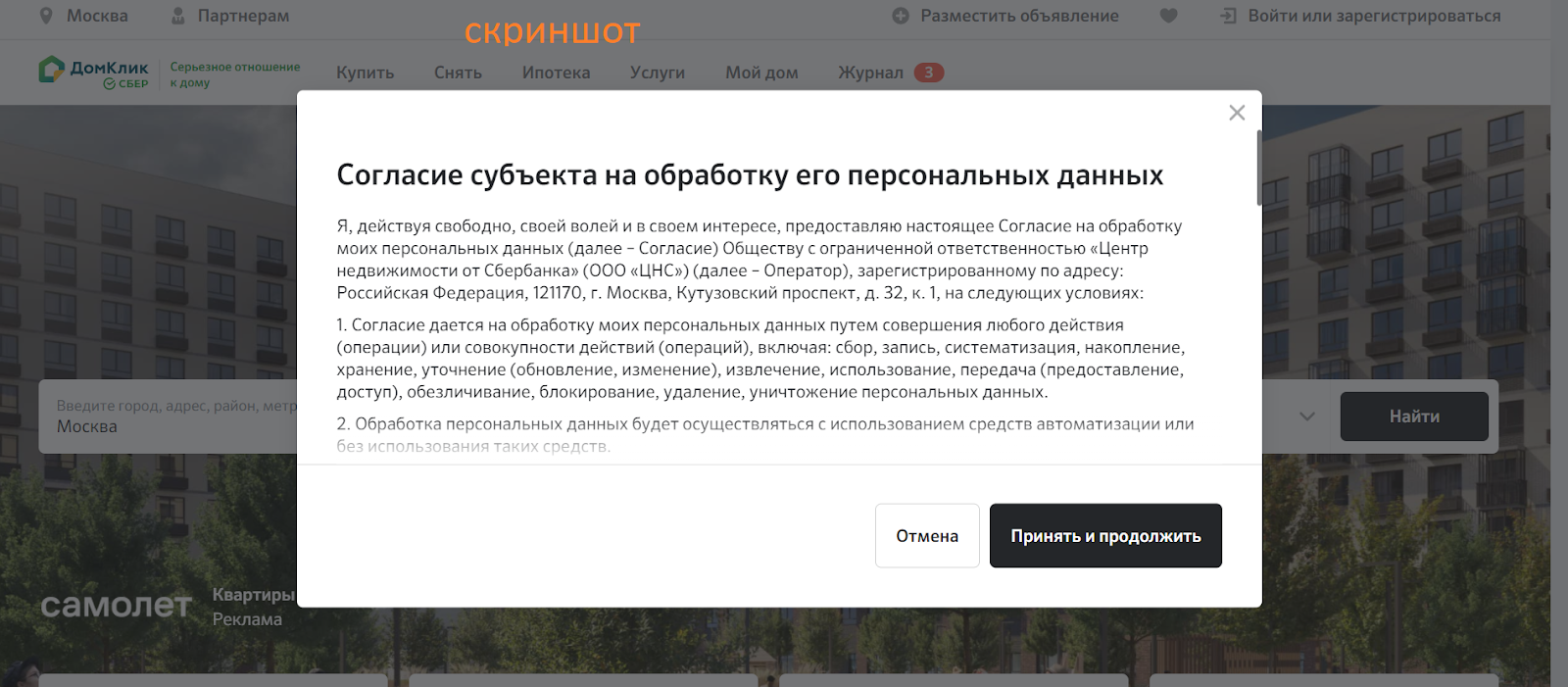Click the самолет advertisement logo
Screen dimensions: 1568x687
[116, 607]
